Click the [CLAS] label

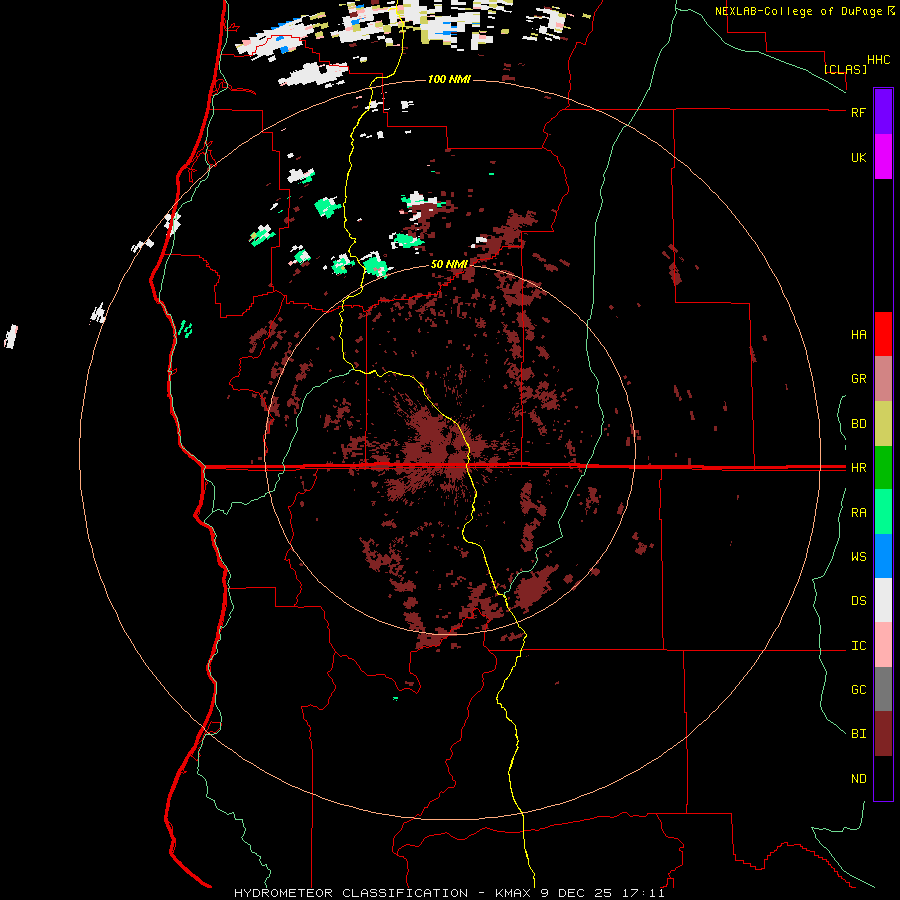point(845,69)
